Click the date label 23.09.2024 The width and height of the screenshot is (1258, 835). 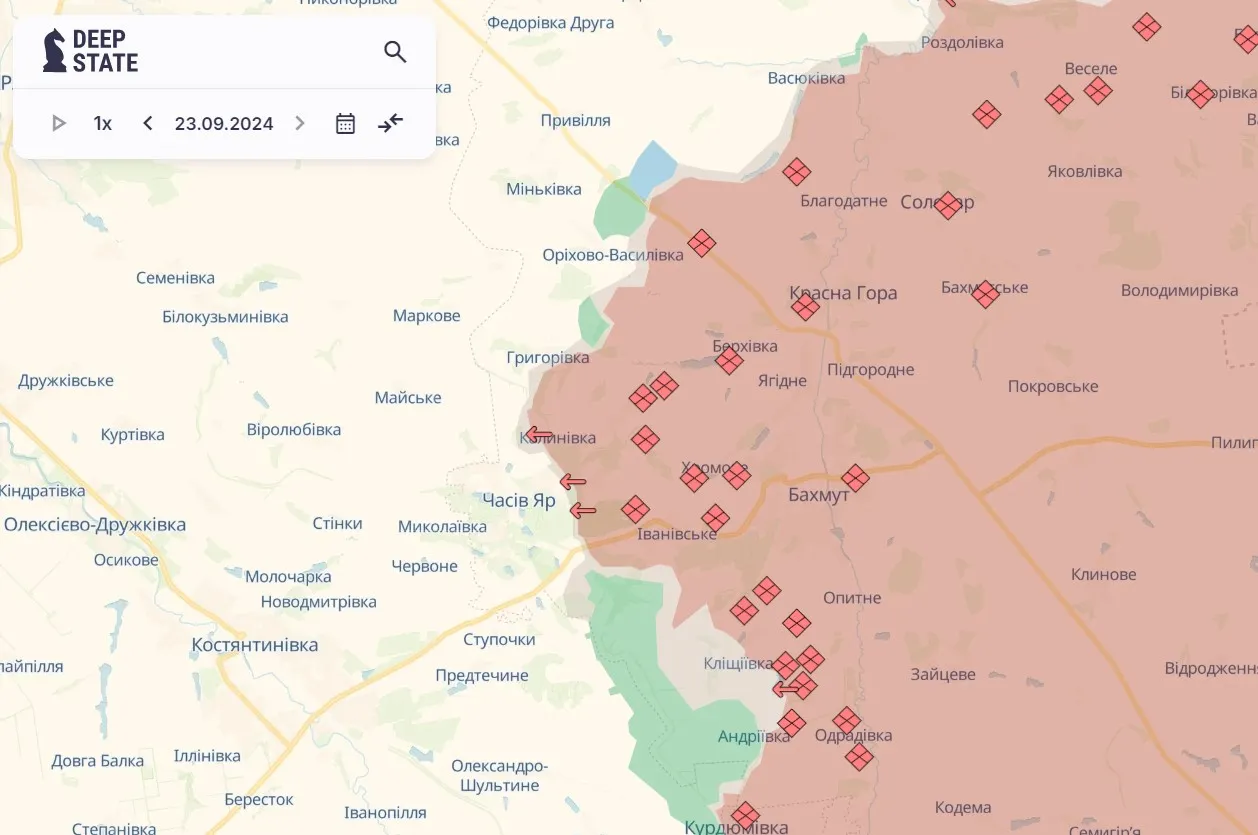click(223, 123)
